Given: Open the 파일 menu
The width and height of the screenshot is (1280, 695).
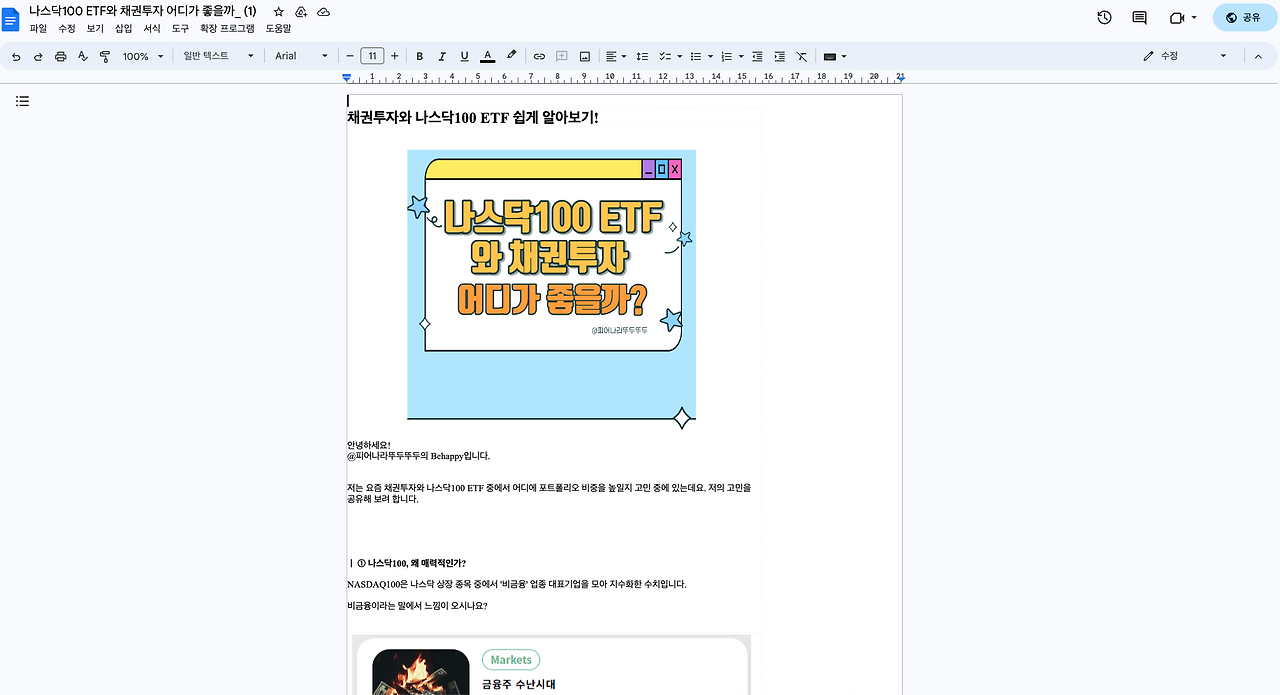Looking at the screenshot, I should tap(38, 29).
